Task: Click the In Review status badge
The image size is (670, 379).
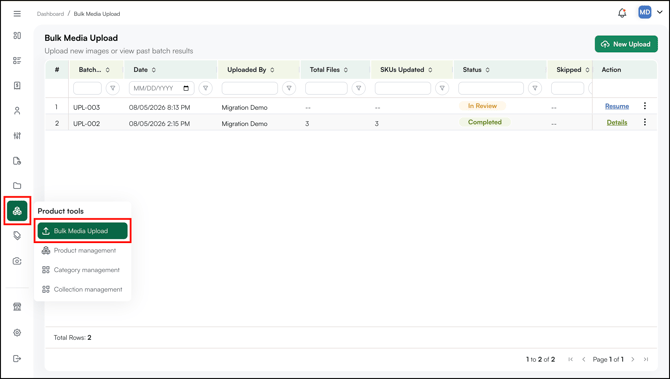Action: coord(482,106)
